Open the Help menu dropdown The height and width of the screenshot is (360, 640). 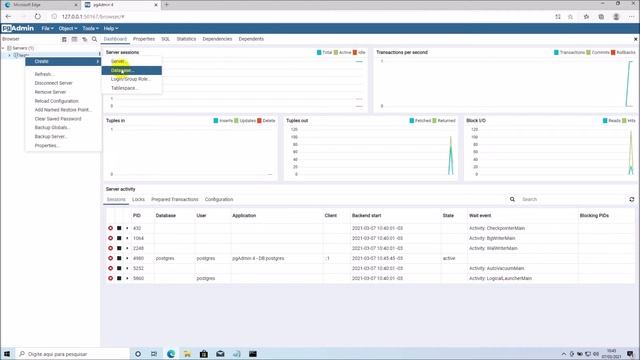(111, 28)
